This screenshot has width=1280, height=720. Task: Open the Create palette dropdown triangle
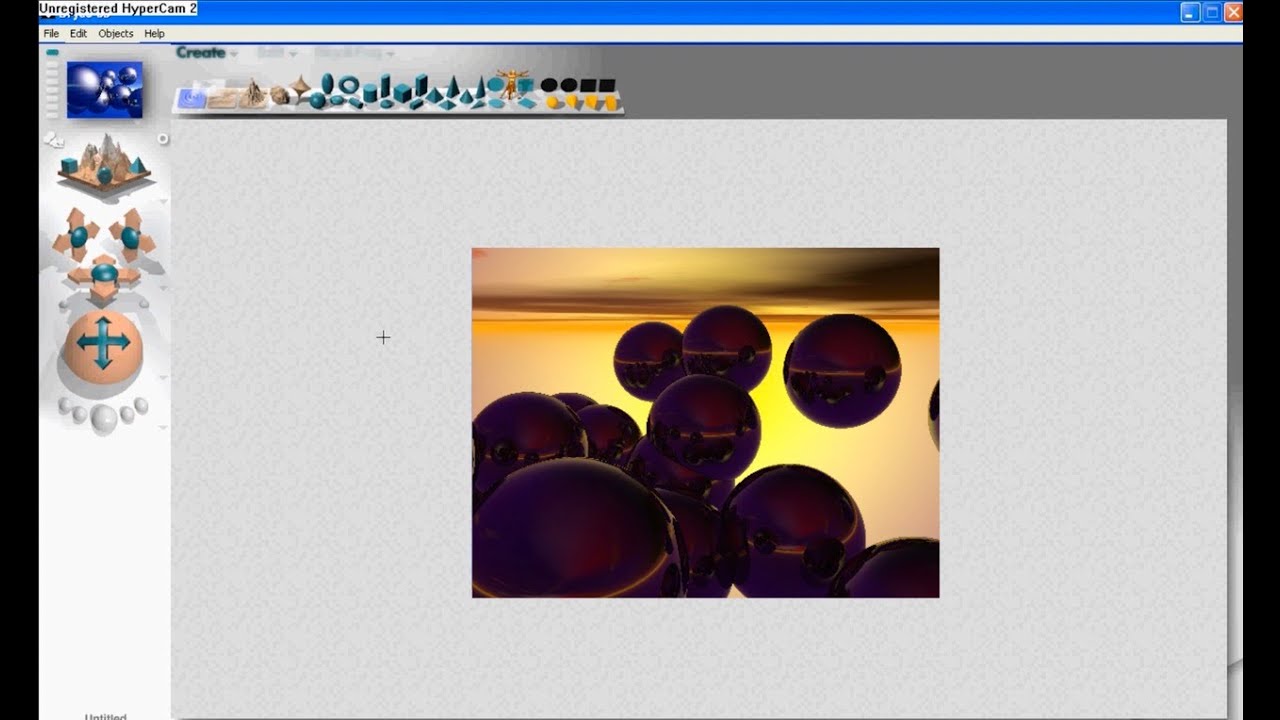point(234,54)
